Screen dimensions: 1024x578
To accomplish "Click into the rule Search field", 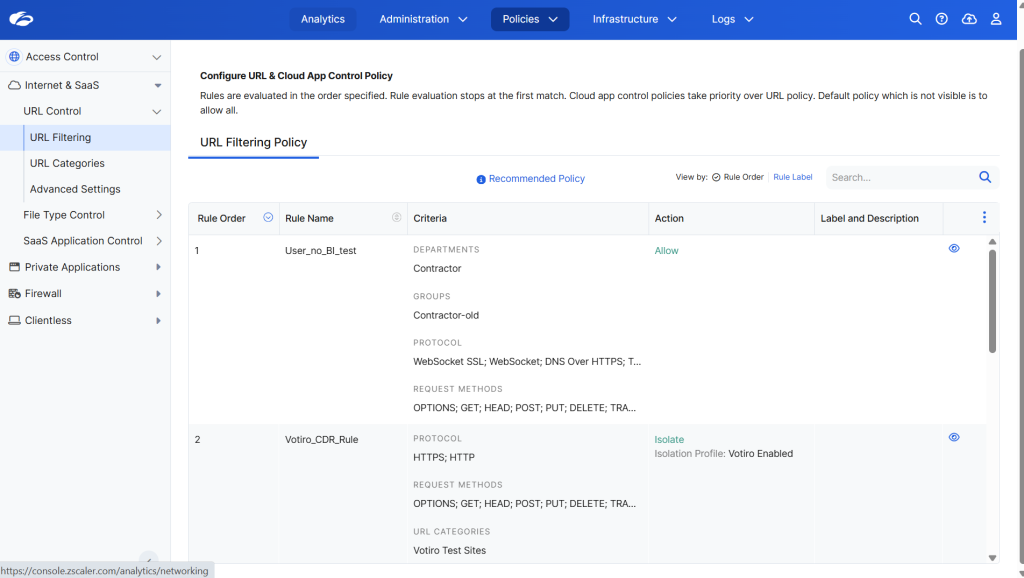I will coord(901,177).
